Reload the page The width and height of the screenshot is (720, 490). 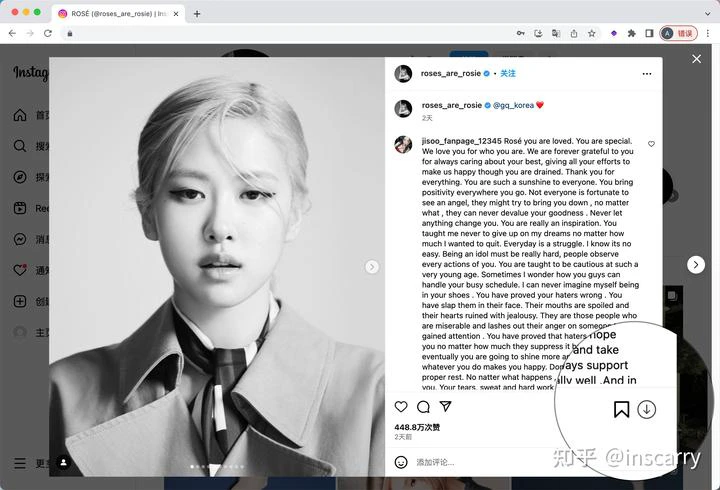(x=48, y=34)
